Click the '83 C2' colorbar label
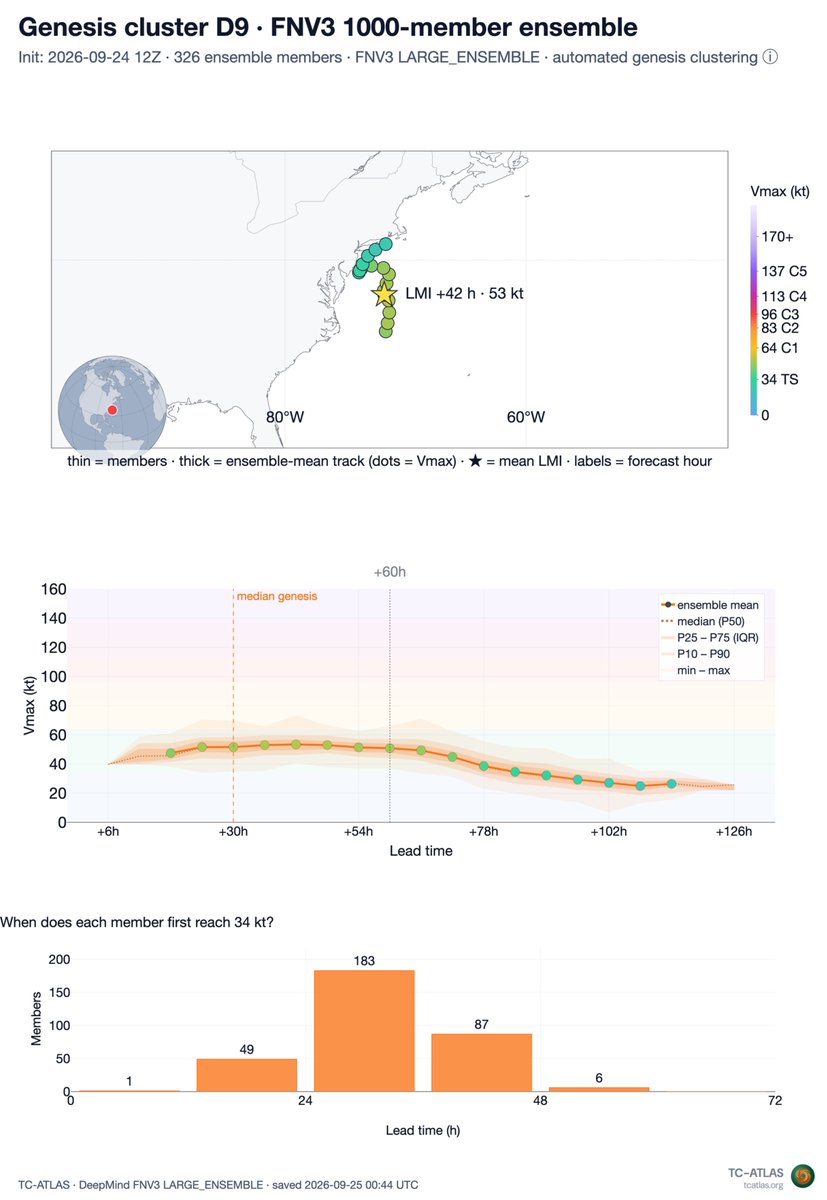827x1200 pixels. coord(780,327)
